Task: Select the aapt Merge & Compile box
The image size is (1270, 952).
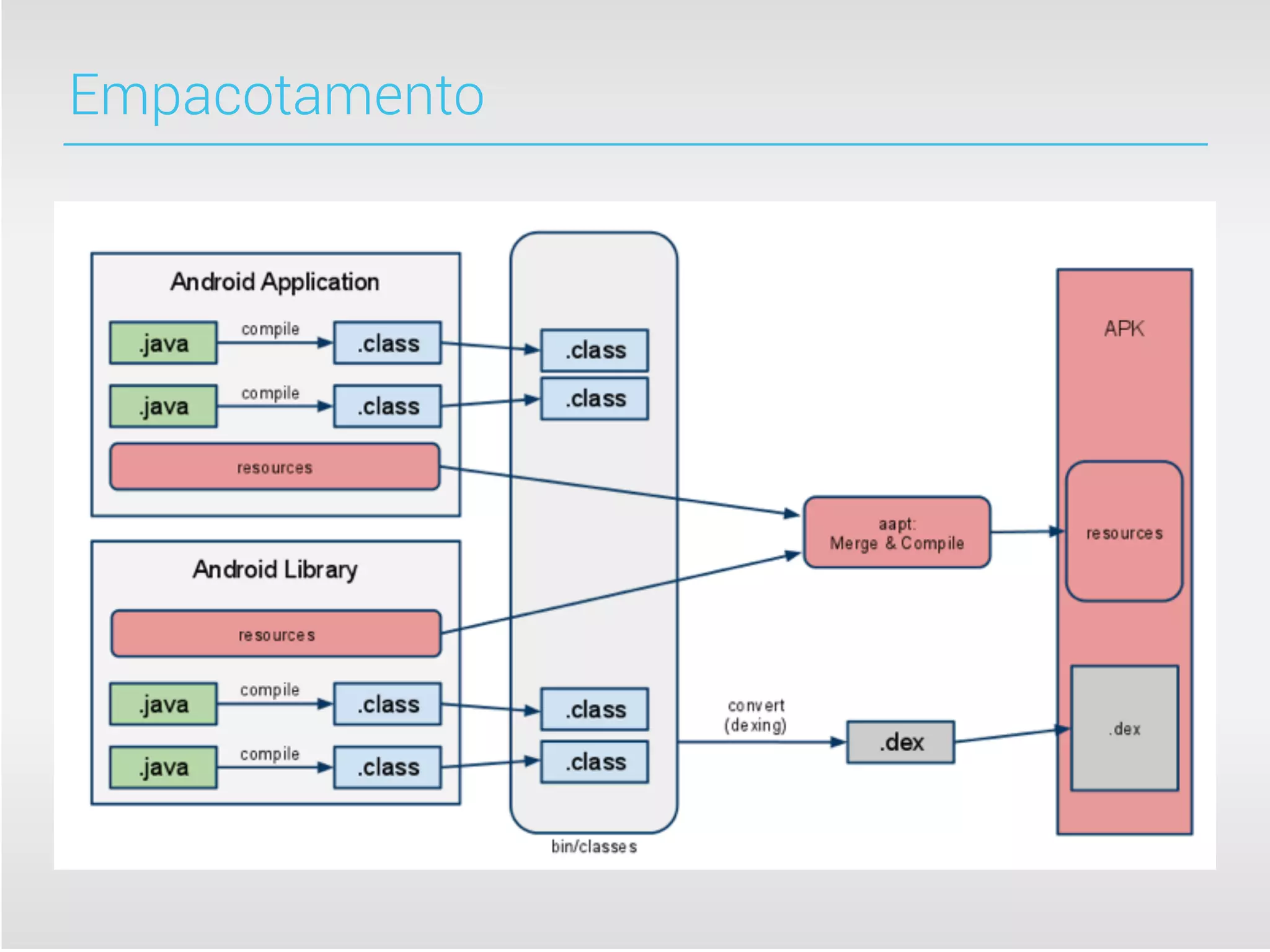Action: (x=897, y=533)
